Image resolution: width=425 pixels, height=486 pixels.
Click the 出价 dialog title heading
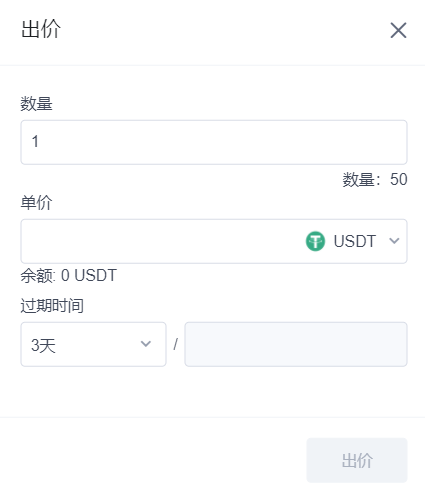click(x=41, y=29)
